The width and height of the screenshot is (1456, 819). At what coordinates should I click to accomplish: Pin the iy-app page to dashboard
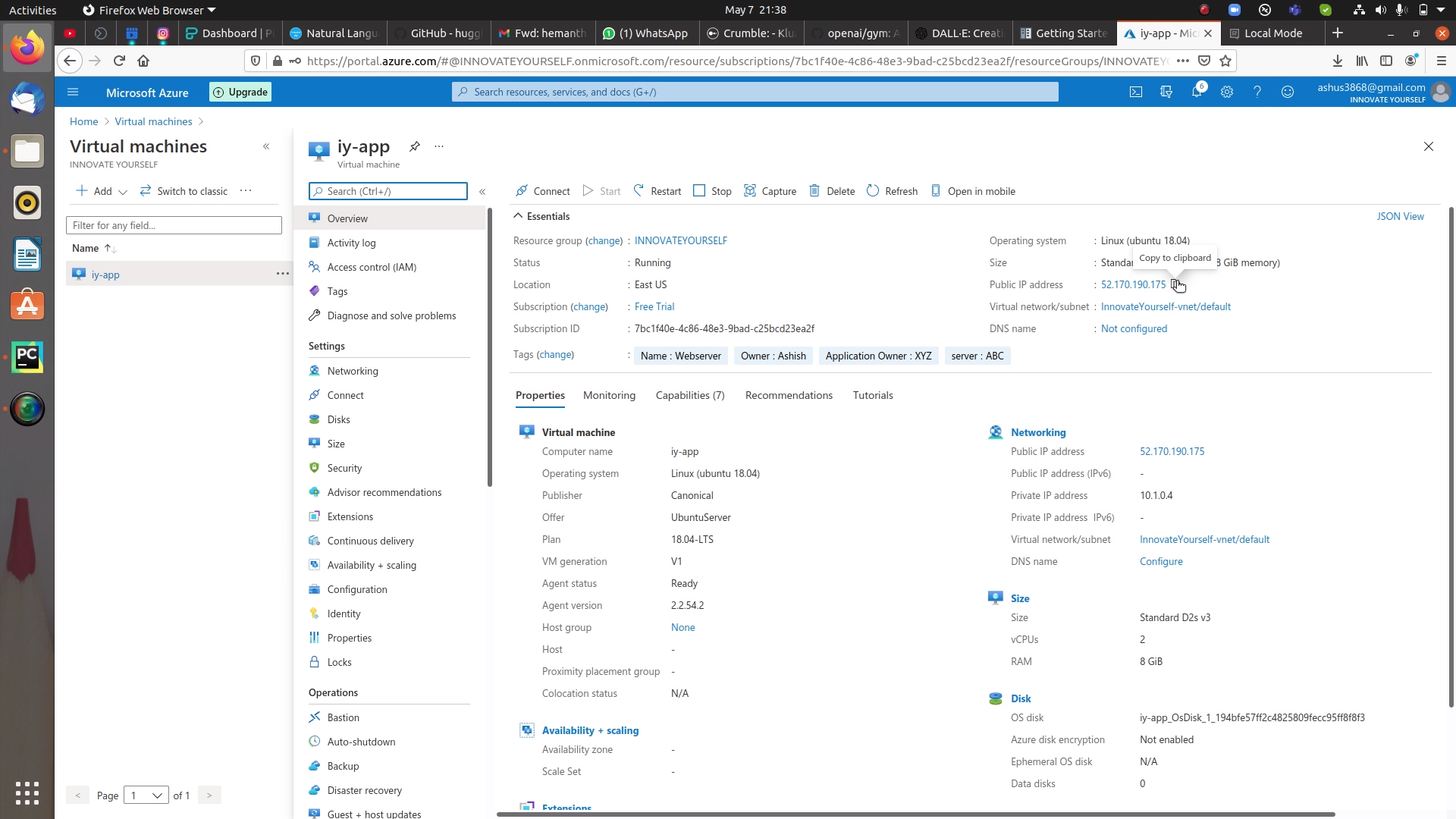point(414,146)
